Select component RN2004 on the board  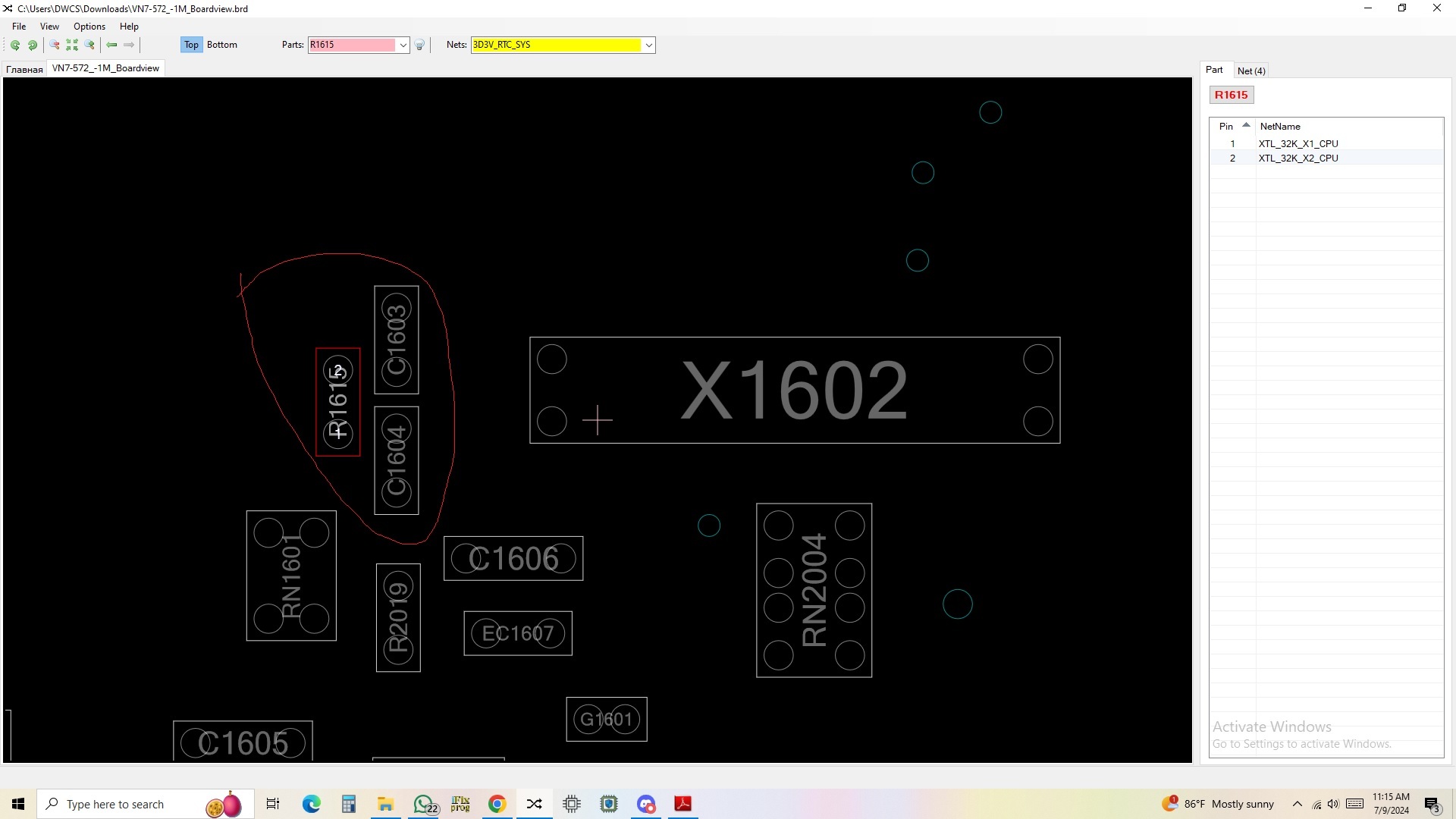(x=814, y=590)
